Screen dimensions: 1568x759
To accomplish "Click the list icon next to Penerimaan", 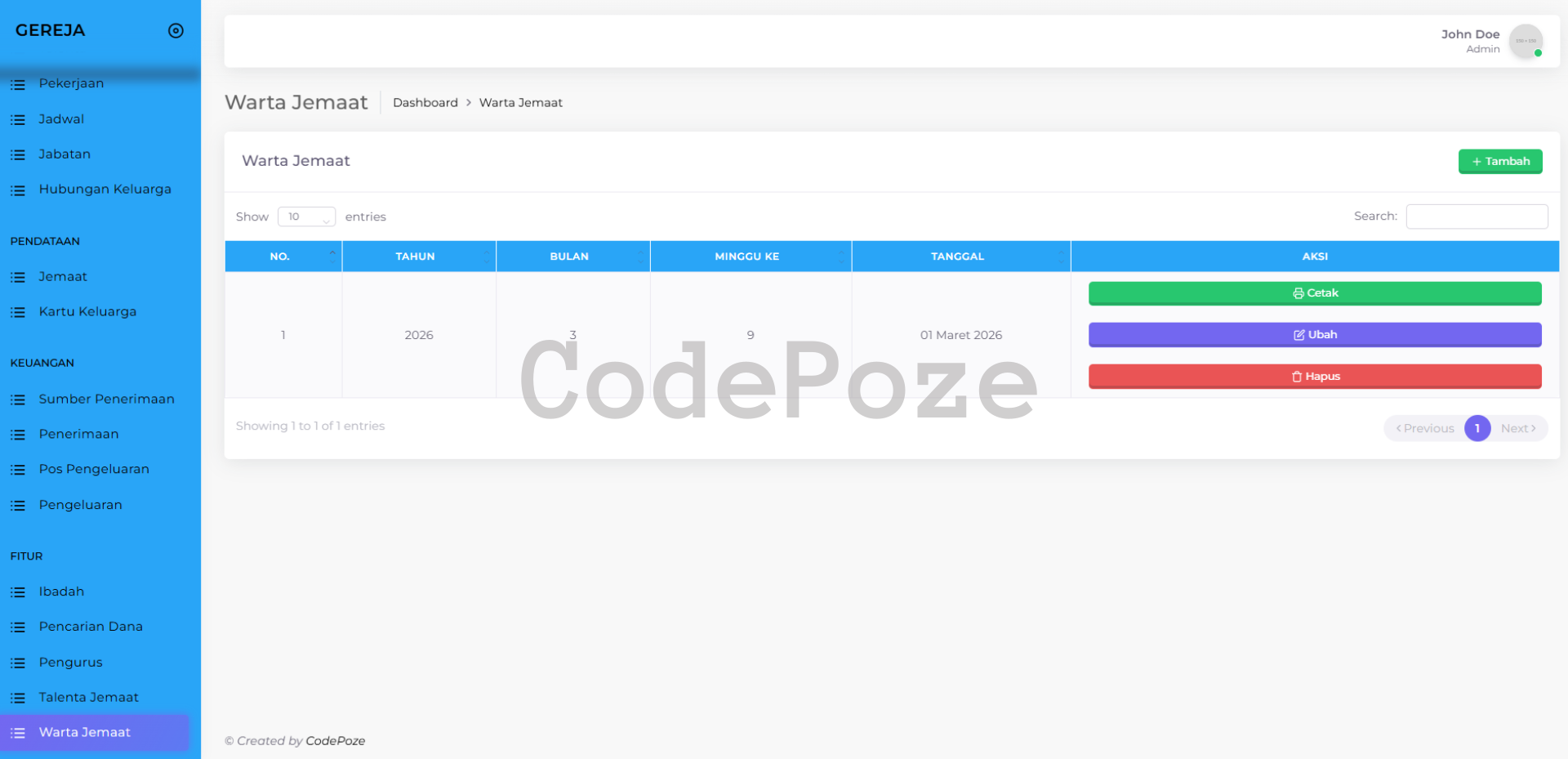I will 18,435.
